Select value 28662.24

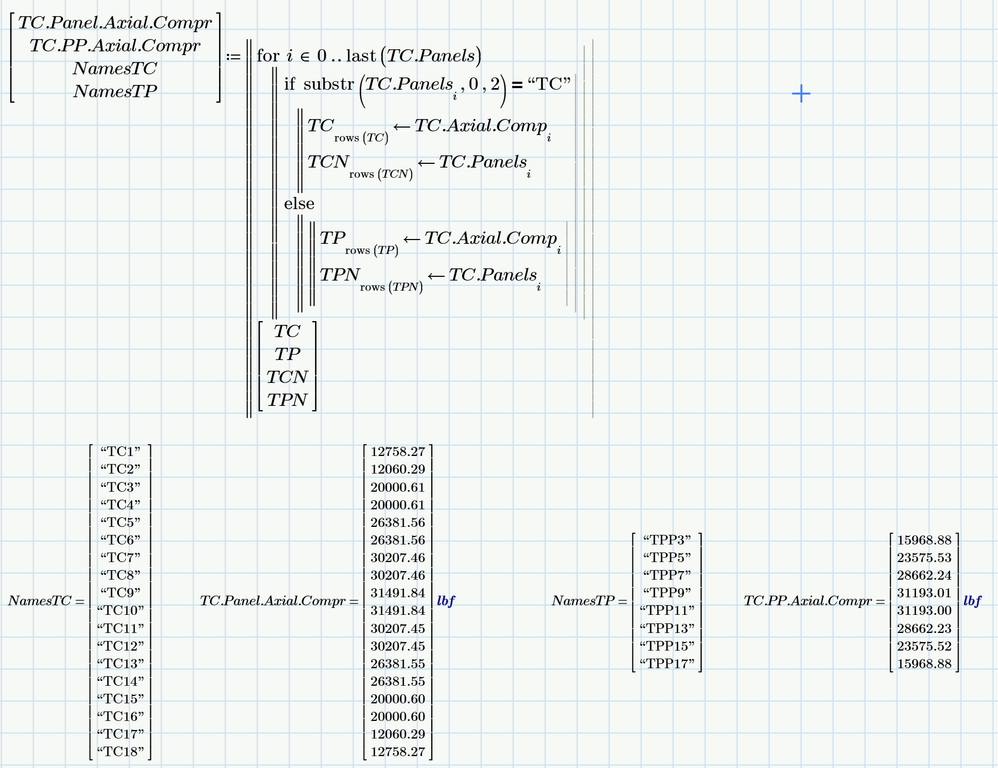point(924,575)
